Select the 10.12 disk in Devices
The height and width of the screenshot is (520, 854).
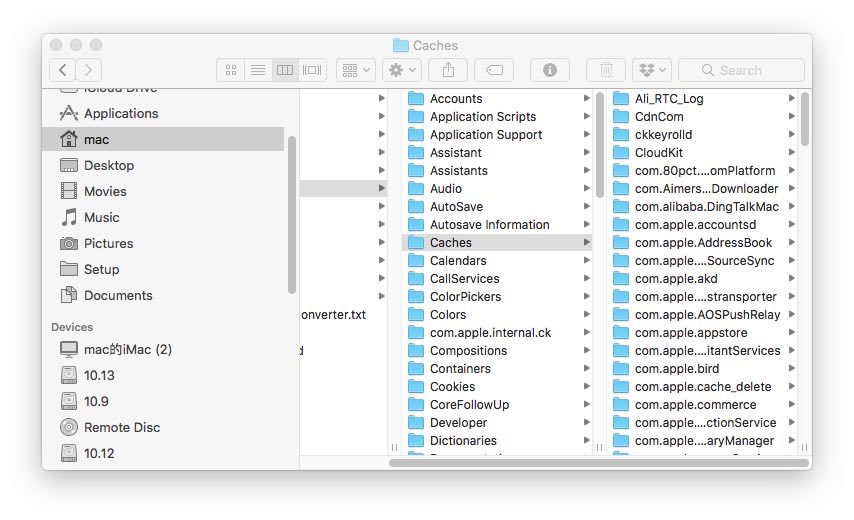click(x=163, y=453)
